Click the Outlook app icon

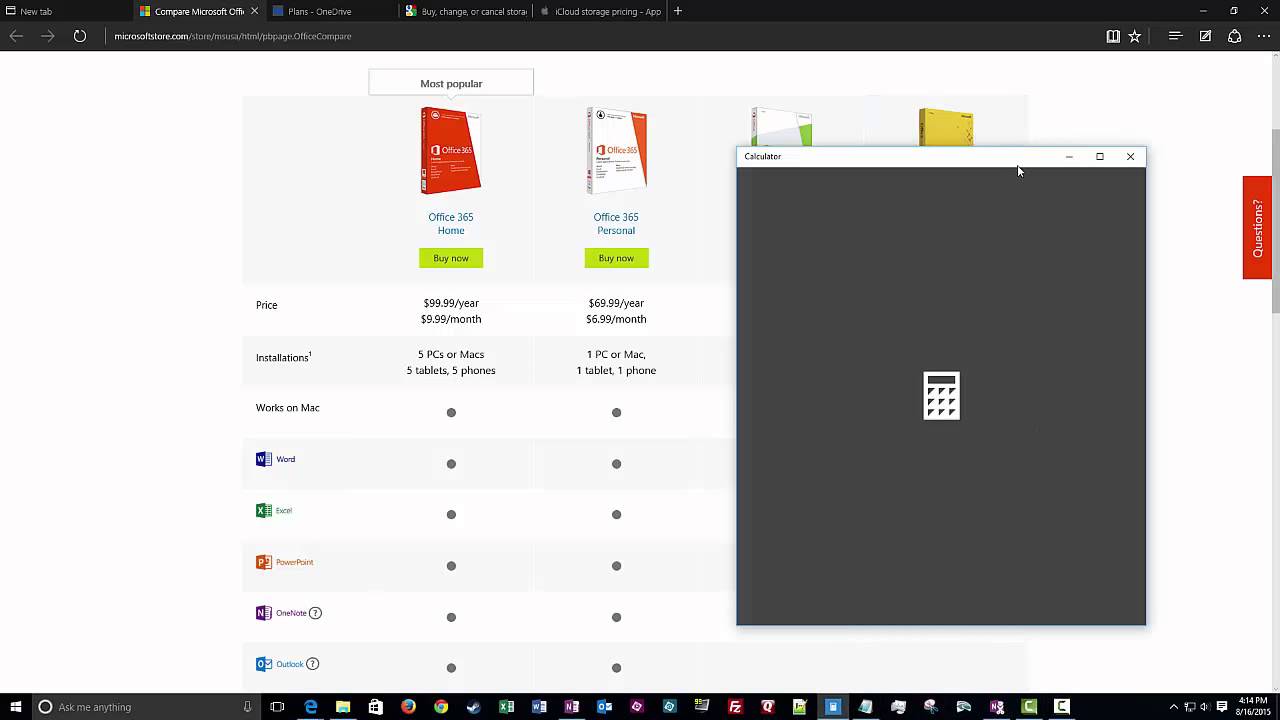coord(264,664)
